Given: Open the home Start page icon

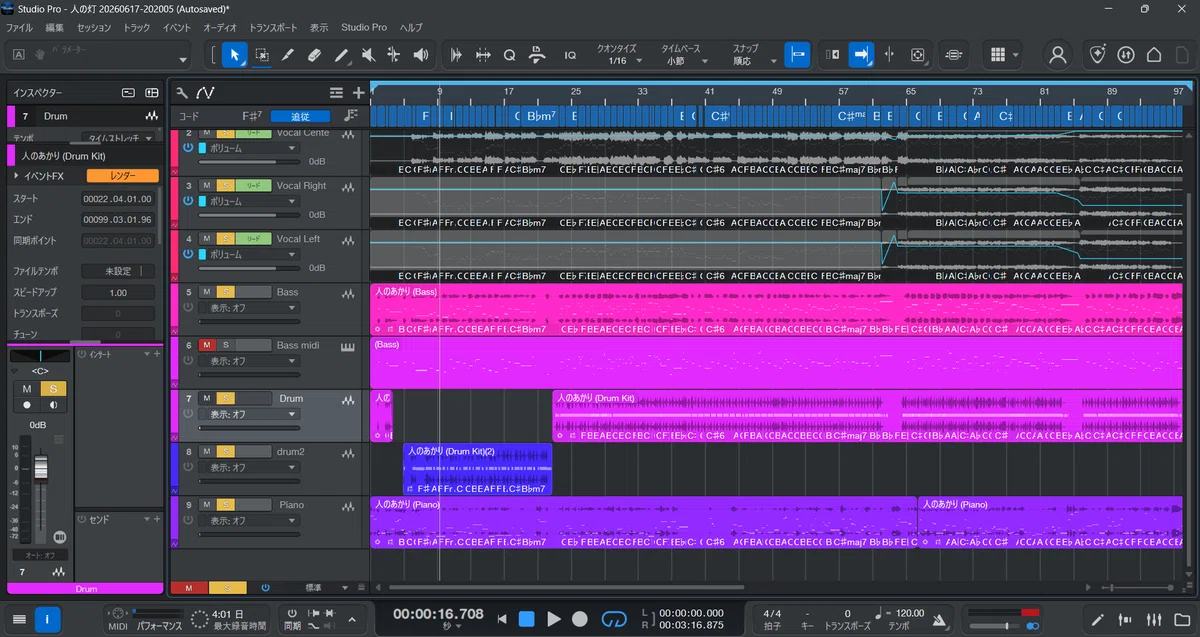Looking at the screenshot, I should 1154,55.
